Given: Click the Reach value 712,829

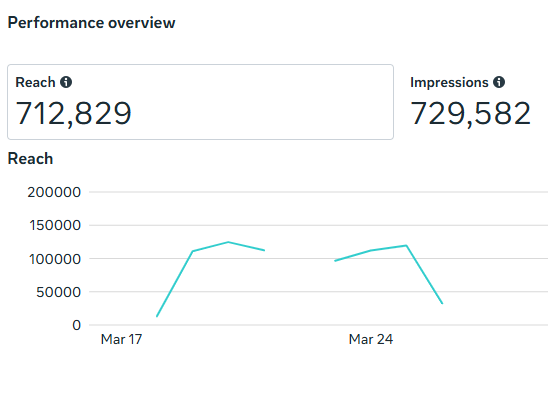Looking at the screenshot, I should [73, 113].
